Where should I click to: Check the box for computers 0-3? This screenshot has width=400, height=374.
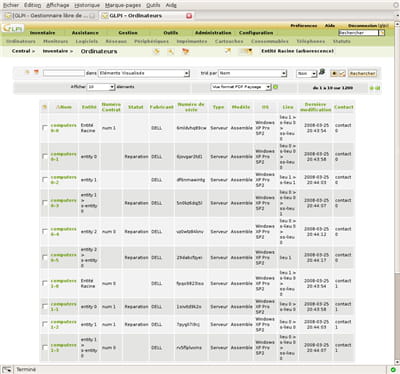point(45,203)
